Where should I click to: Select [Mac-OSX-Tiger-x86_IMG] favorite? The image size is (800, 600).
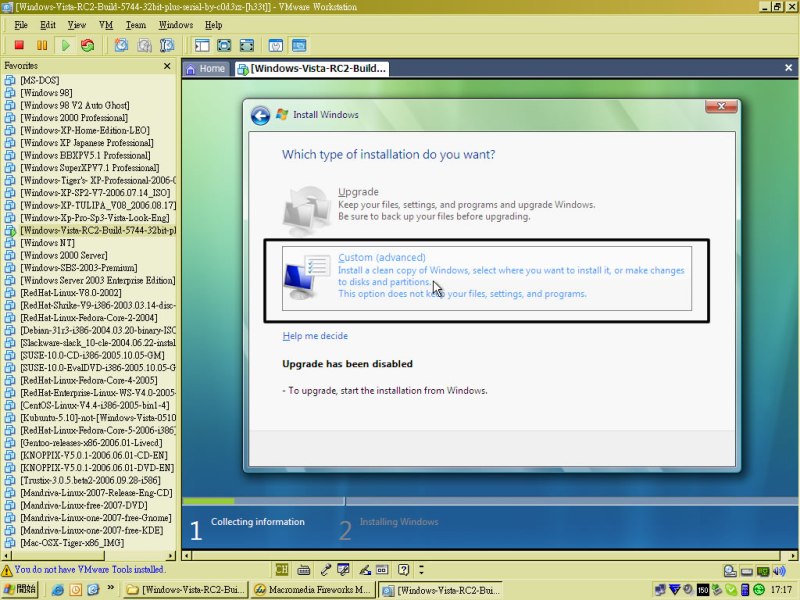[72, 543]
